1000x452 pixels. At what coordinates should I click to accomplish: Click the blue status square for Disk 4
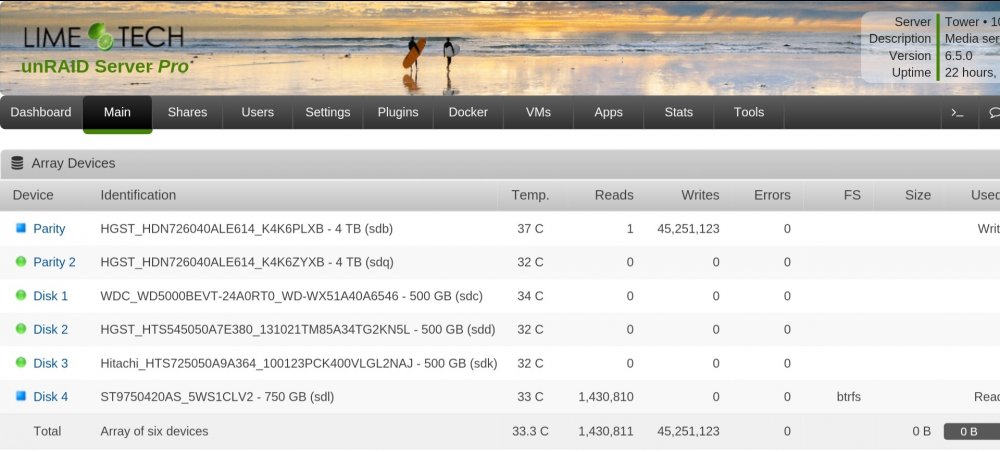pyautogui.click(x=20, y=396)
